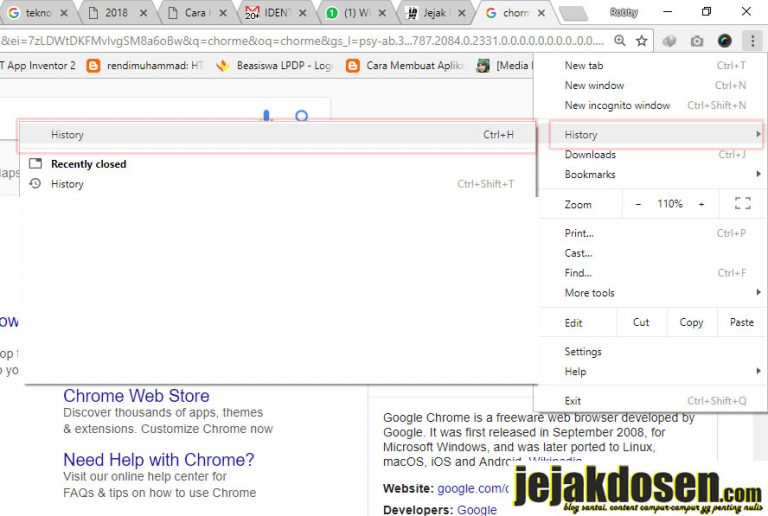
Task: Open 'rendimuhammad: HT' Blogger bookmark
Action: 145,66
